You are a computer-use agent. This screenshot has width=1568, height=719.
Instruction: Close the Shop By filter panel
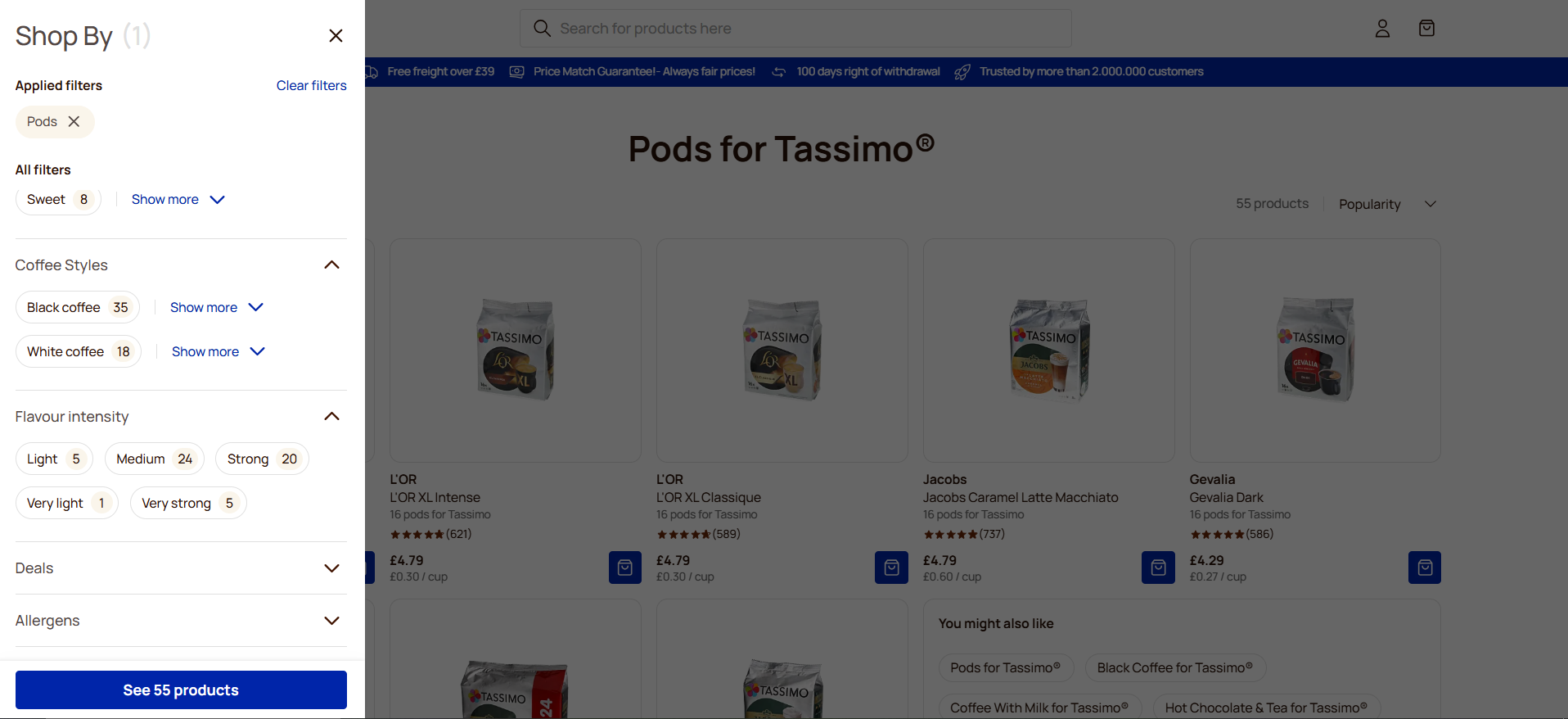[x=336, y=36]
